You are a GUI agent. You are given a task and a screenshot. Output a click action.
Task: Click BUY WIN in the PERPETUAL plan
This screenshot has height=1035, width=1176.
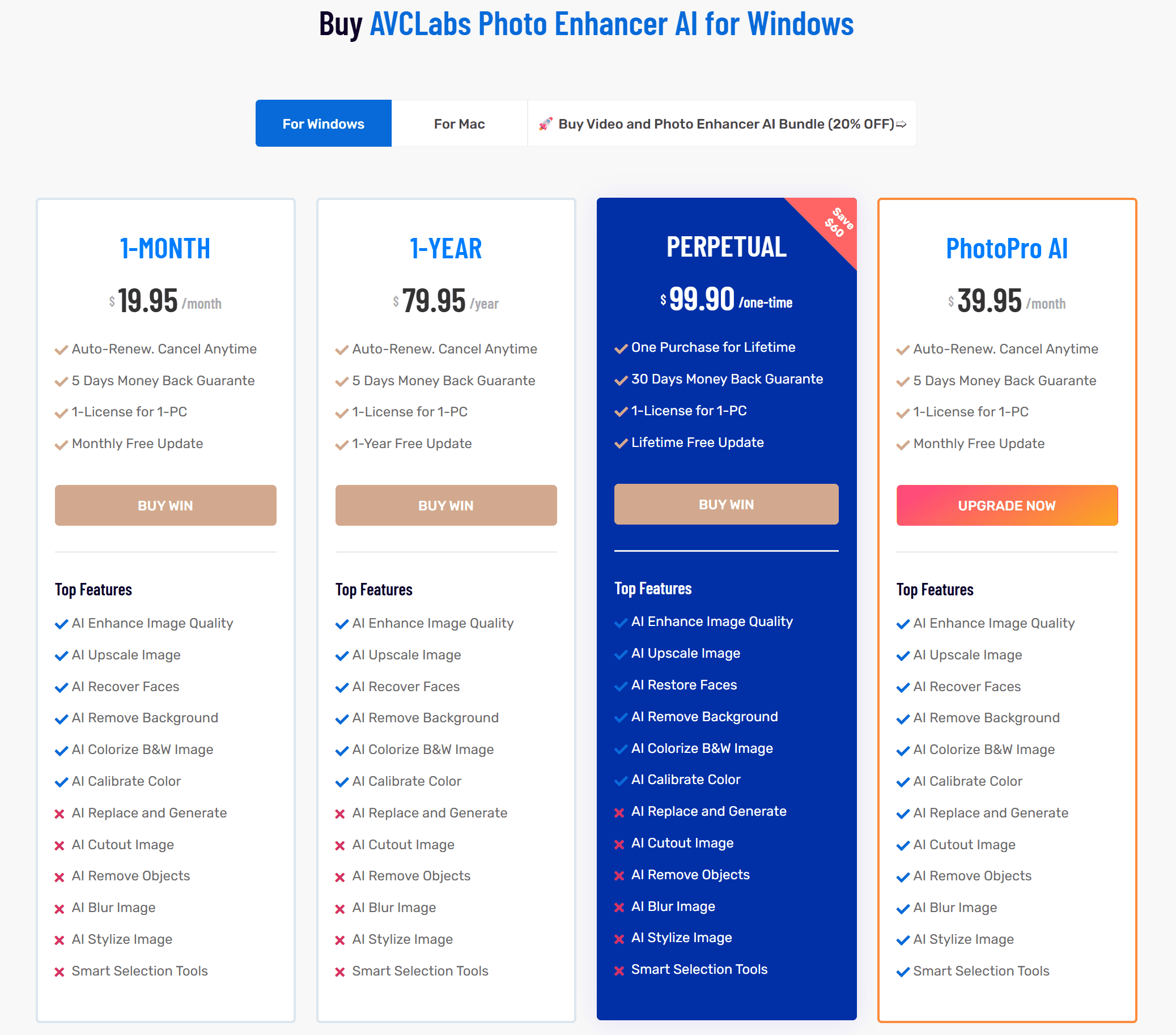(x=727, y=504)
